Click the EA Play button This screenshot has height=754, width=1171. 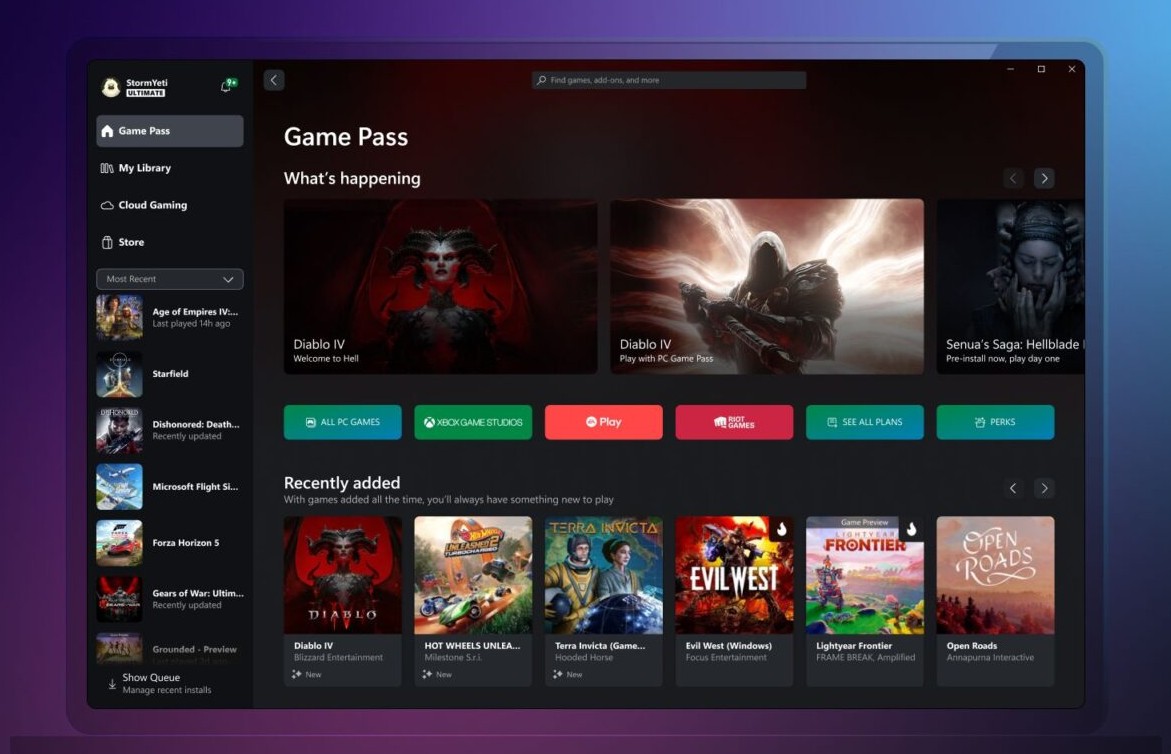tap(603, 423)
